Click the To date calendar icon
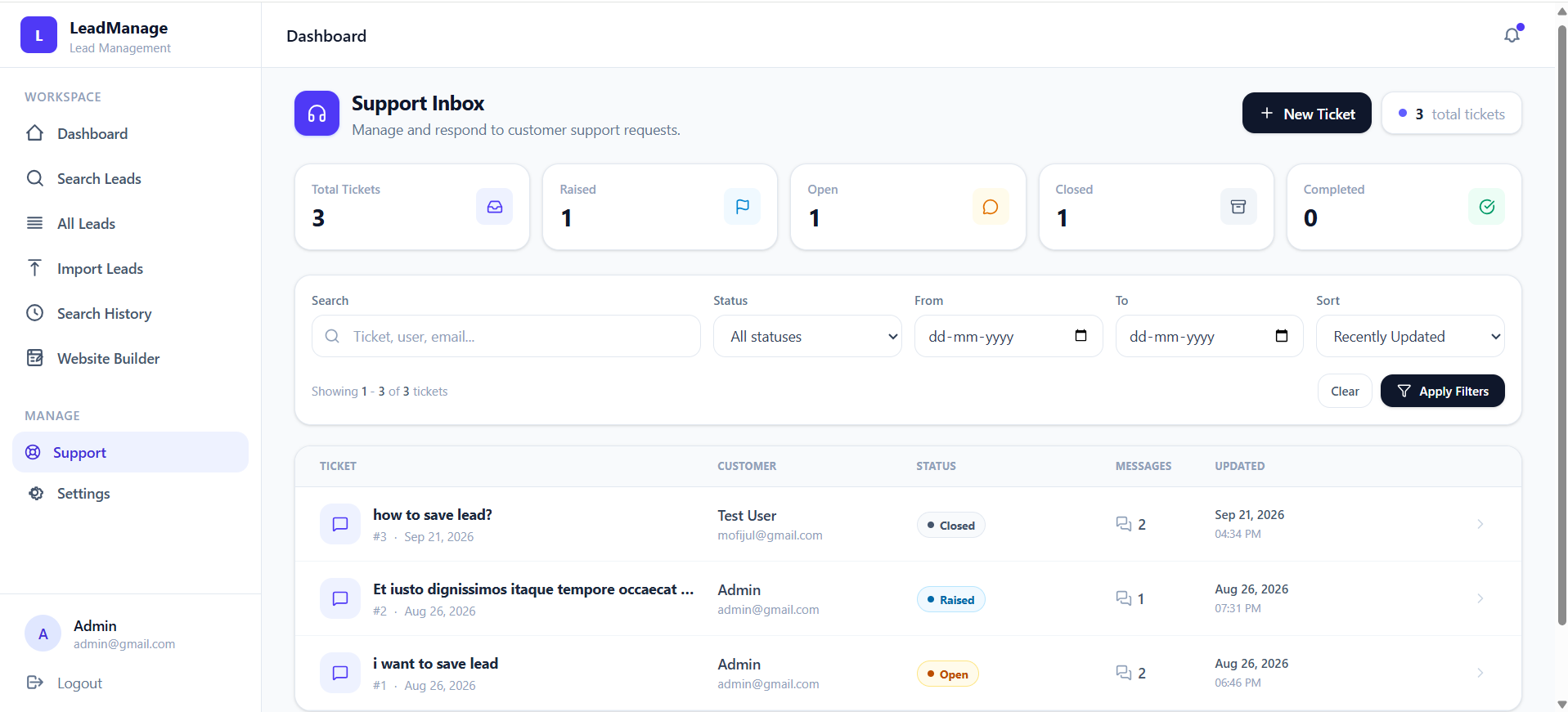 pos(1282,336)
